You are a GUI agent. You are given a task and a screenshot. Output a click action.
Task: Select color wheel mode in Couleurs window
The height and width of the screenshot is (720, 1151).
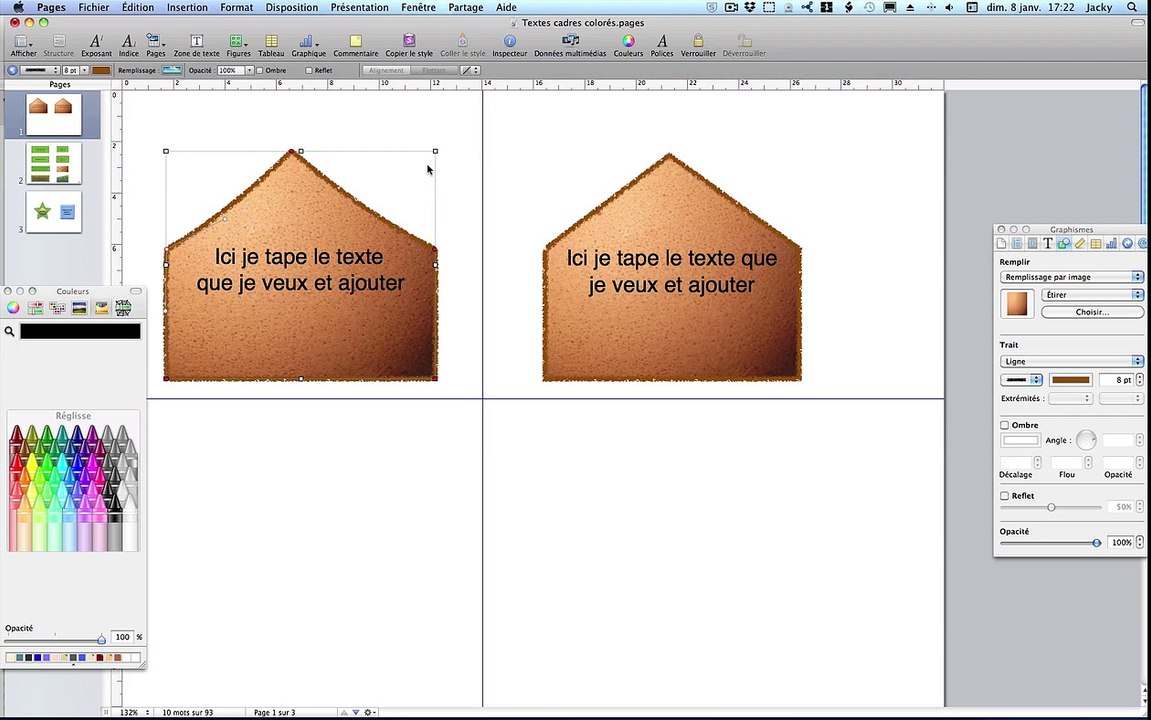pyautogui.click(x=13, y=308)
